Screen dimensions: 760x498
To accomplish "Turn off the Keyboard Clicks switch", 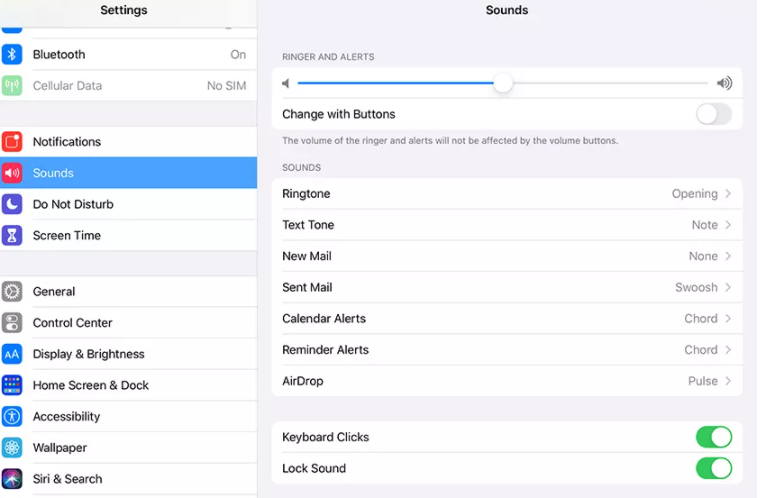I will [714, 437].
